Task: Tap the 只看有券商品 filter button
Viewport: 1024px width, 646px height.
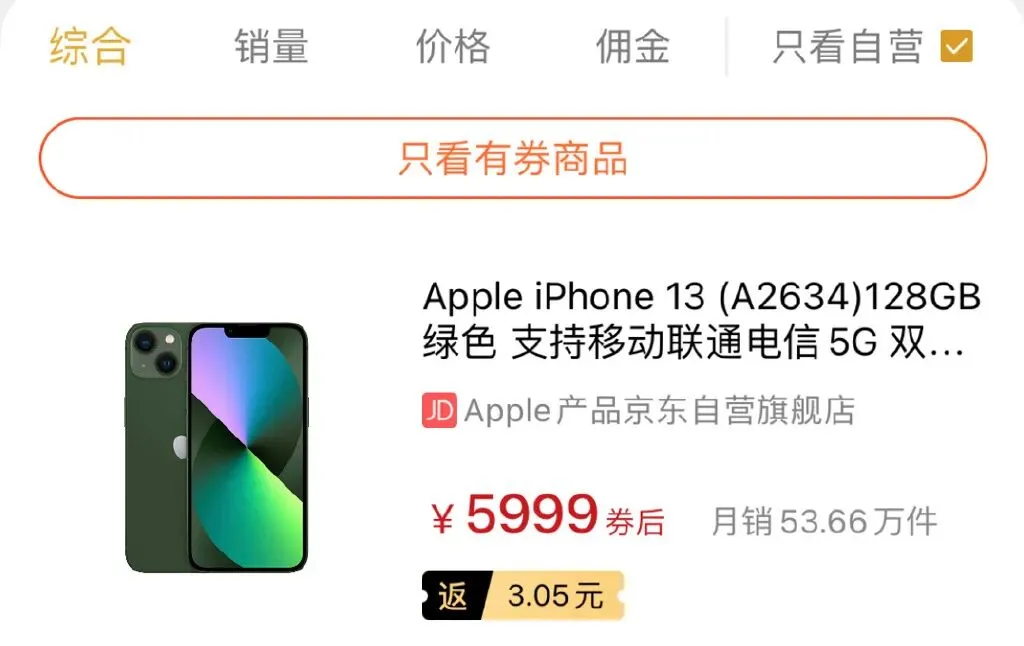Action: click(513, 158)
